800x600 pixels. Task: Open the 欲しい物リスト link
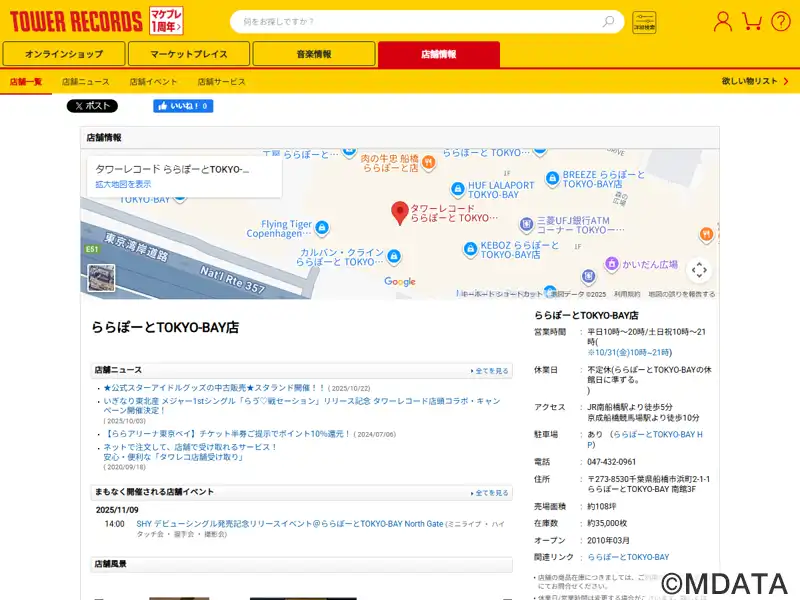coord(755,81)
